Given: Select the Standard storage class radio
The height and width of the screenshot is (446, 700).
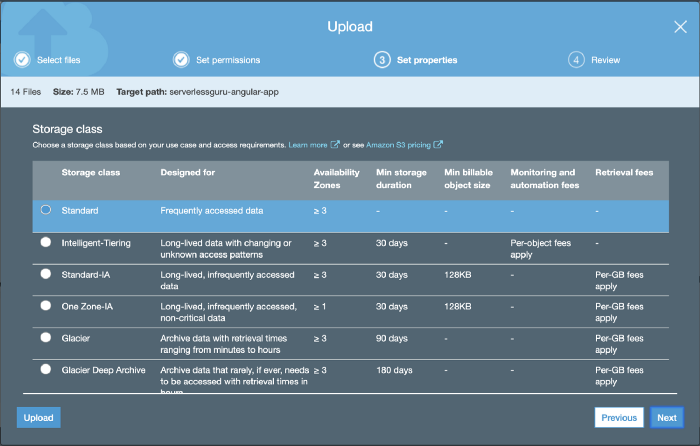Looking at the screenshot, I should click(x=46, y=210).
